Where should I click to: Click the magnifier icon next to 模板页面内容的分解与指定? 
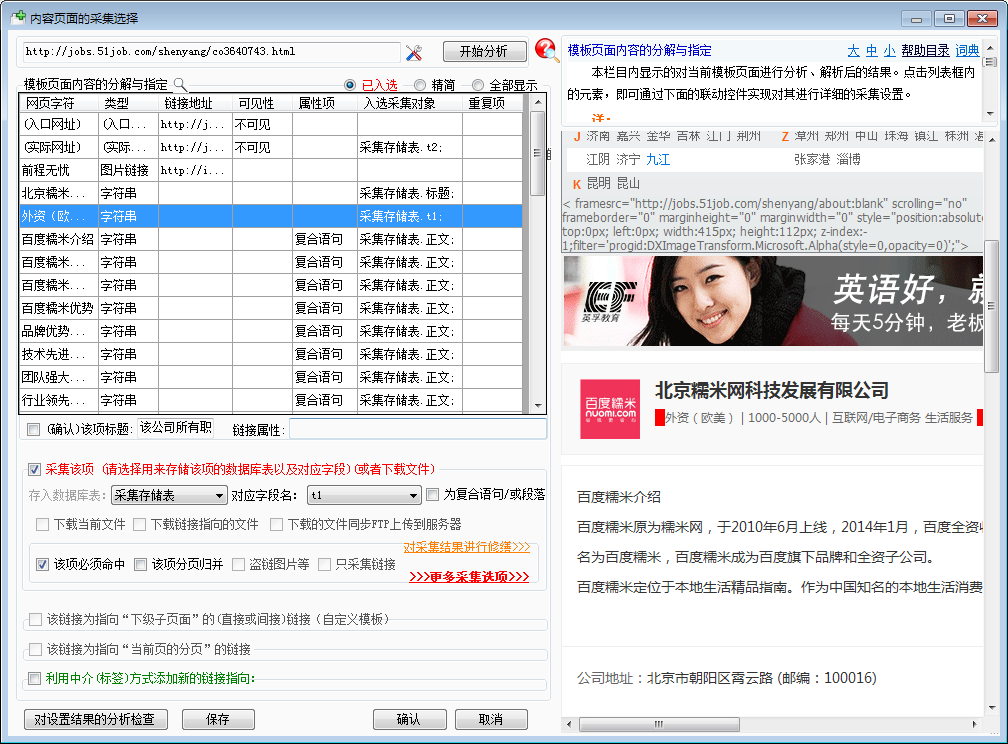coord(180,85)
